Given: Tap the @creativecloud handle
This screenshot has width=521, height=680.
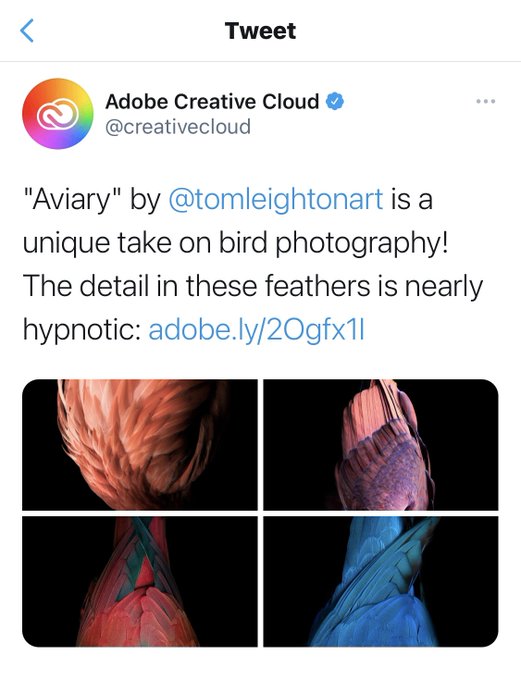Looking at the screenshot, I should tap(178, 127).
